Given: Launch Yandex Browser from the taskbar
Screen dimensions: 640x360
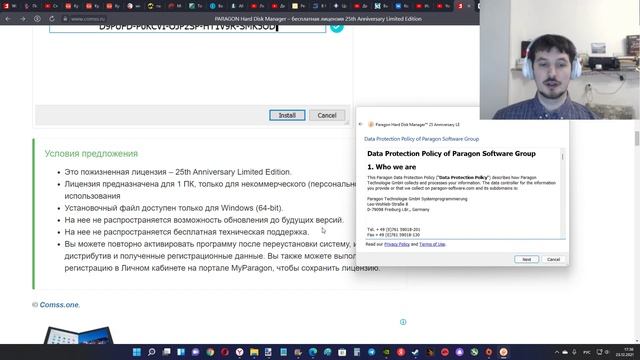Looking at the screenshot, I should pyautogui.click(x=240, y=352).
